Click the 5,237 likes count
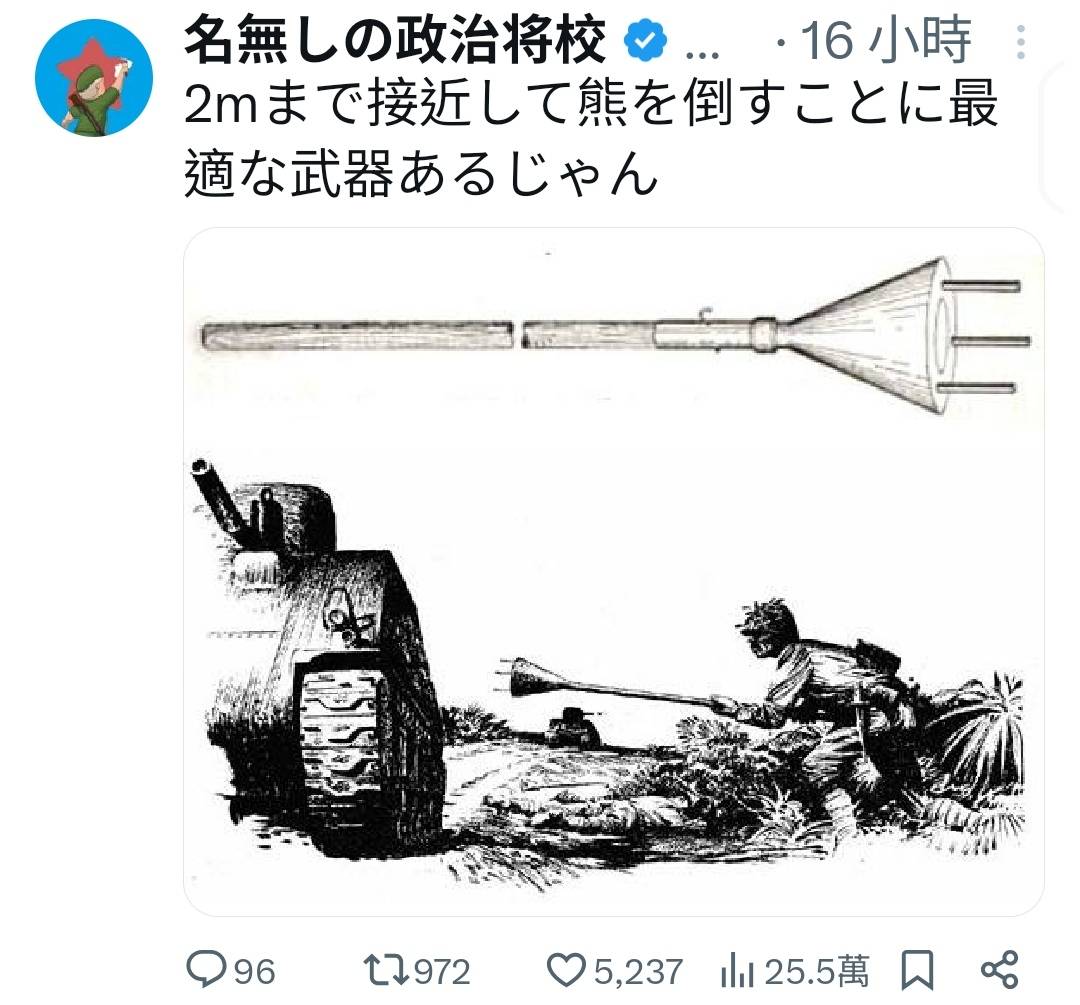The height and width of the screenshot is (1005, 1080). click(638, 972)
